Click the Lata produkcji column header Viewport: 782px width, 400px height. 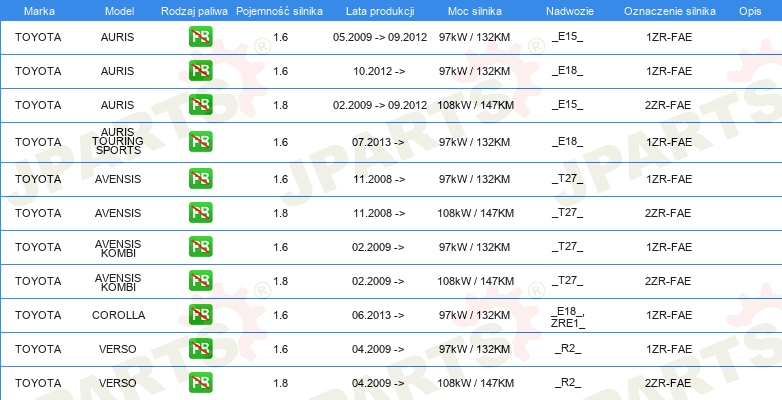tap(380, 11)
